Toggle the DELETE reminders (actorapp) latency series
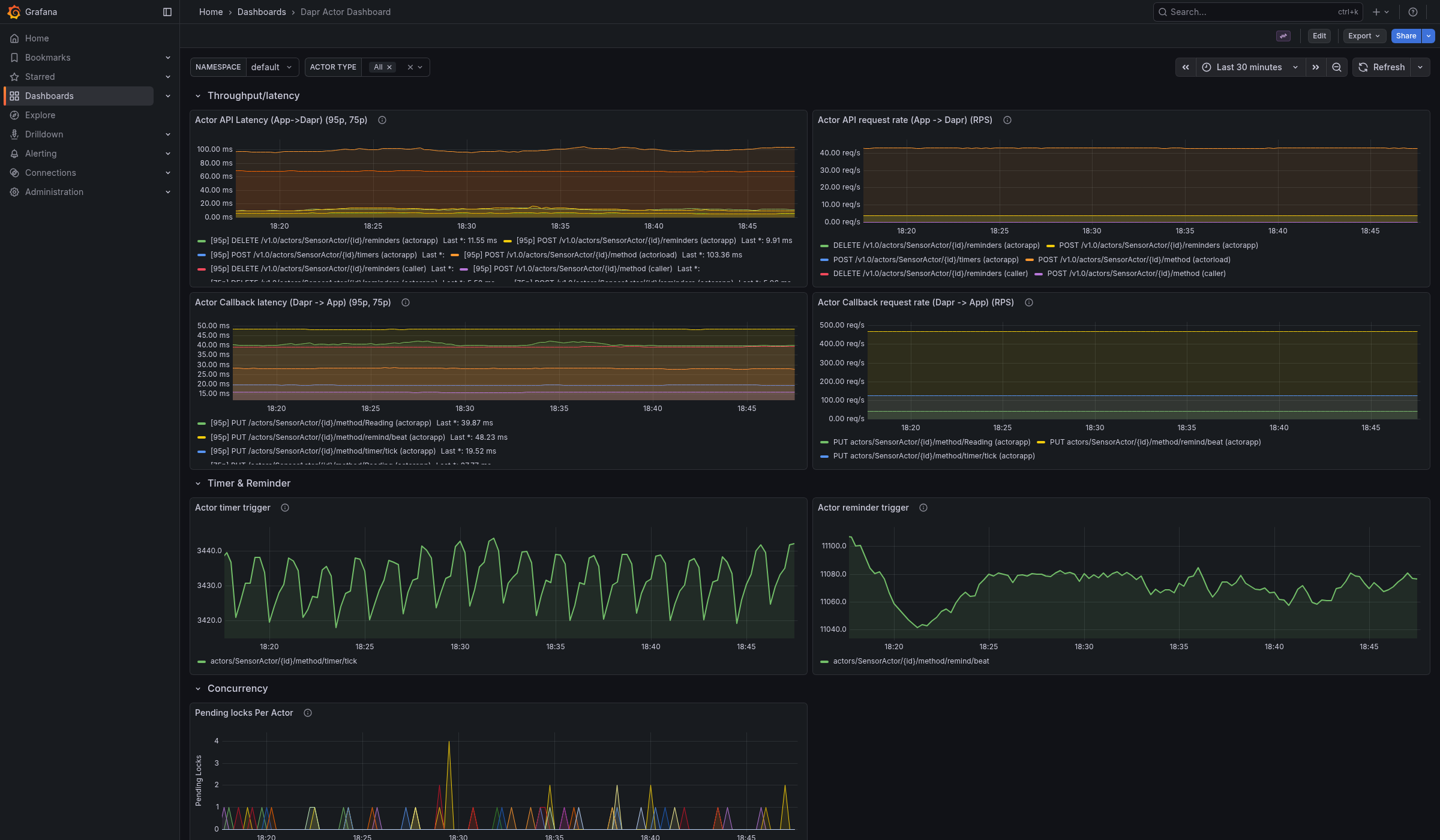Image resolution: width=1440 pixels, height=840 pixels. [x=324, y=241]
